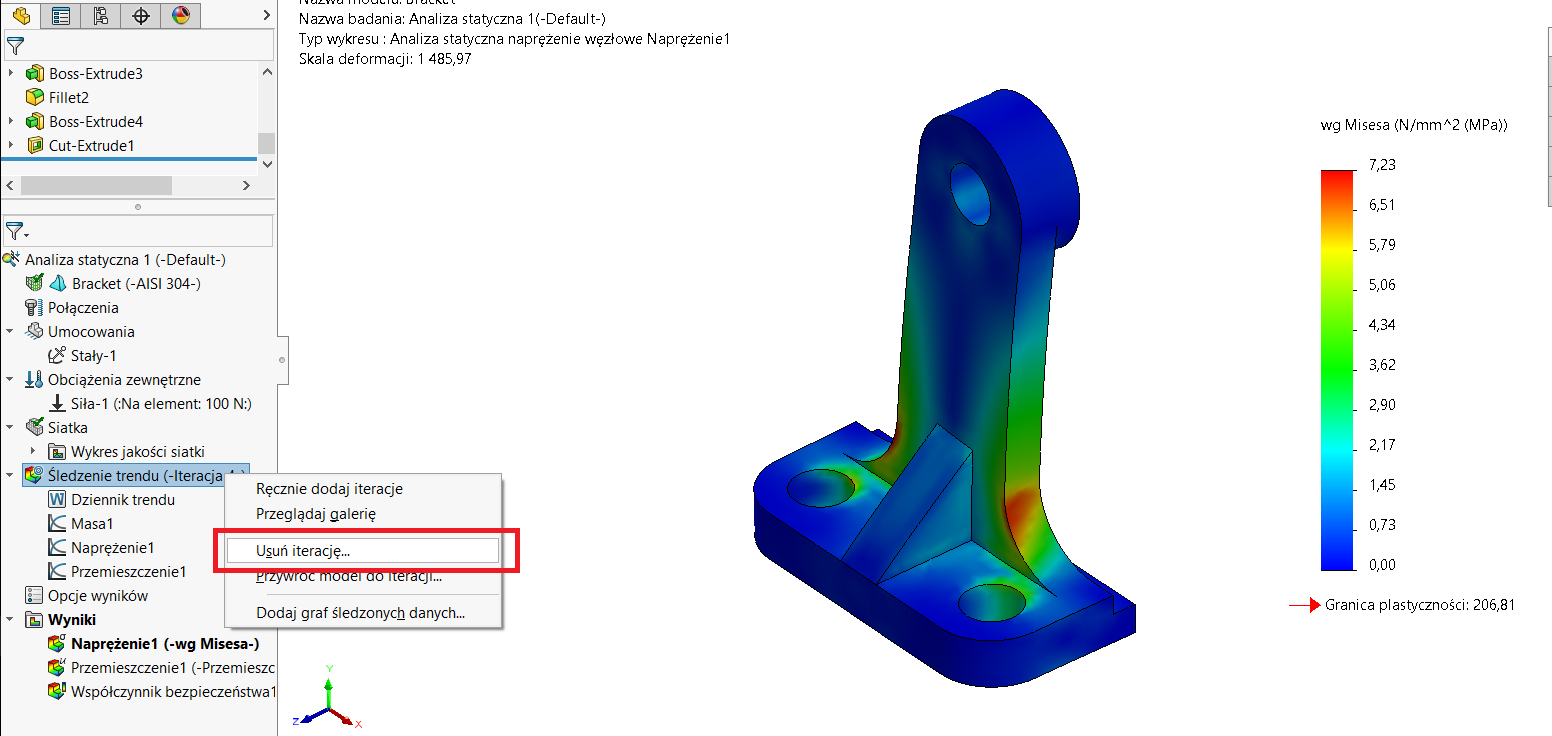Select the Przemieszczenie1 trend graph
The width and height of the screenshot is (1552, 736).
pos(128,572)
